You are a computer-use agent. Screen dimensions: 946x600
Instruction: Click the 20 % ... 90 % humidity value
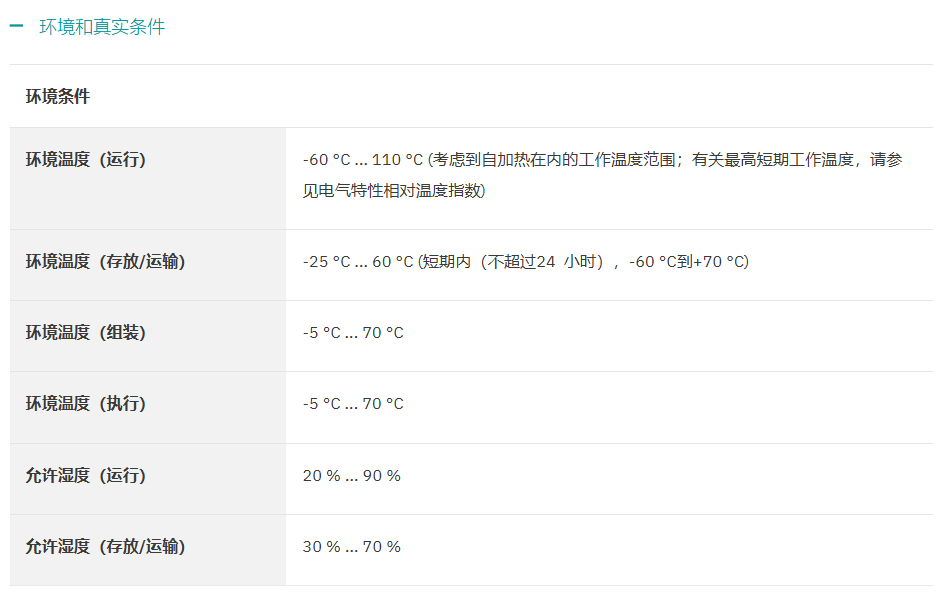coord(352,476)
